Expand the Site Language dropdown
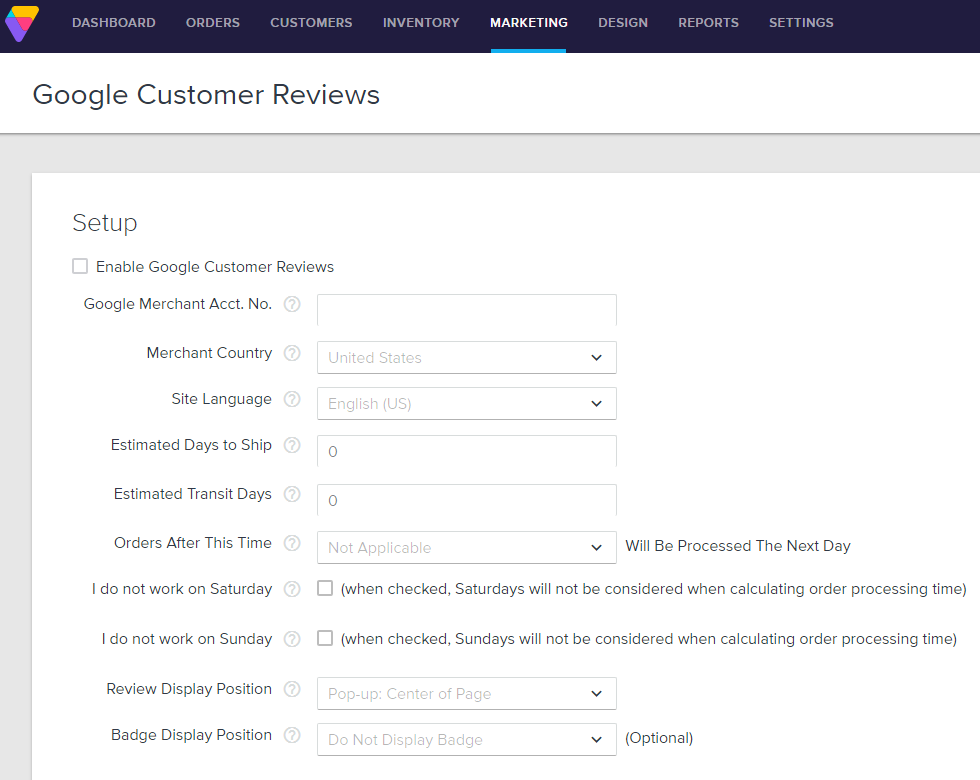Screen dimensions: 980x780 click(x=467, y=404)
